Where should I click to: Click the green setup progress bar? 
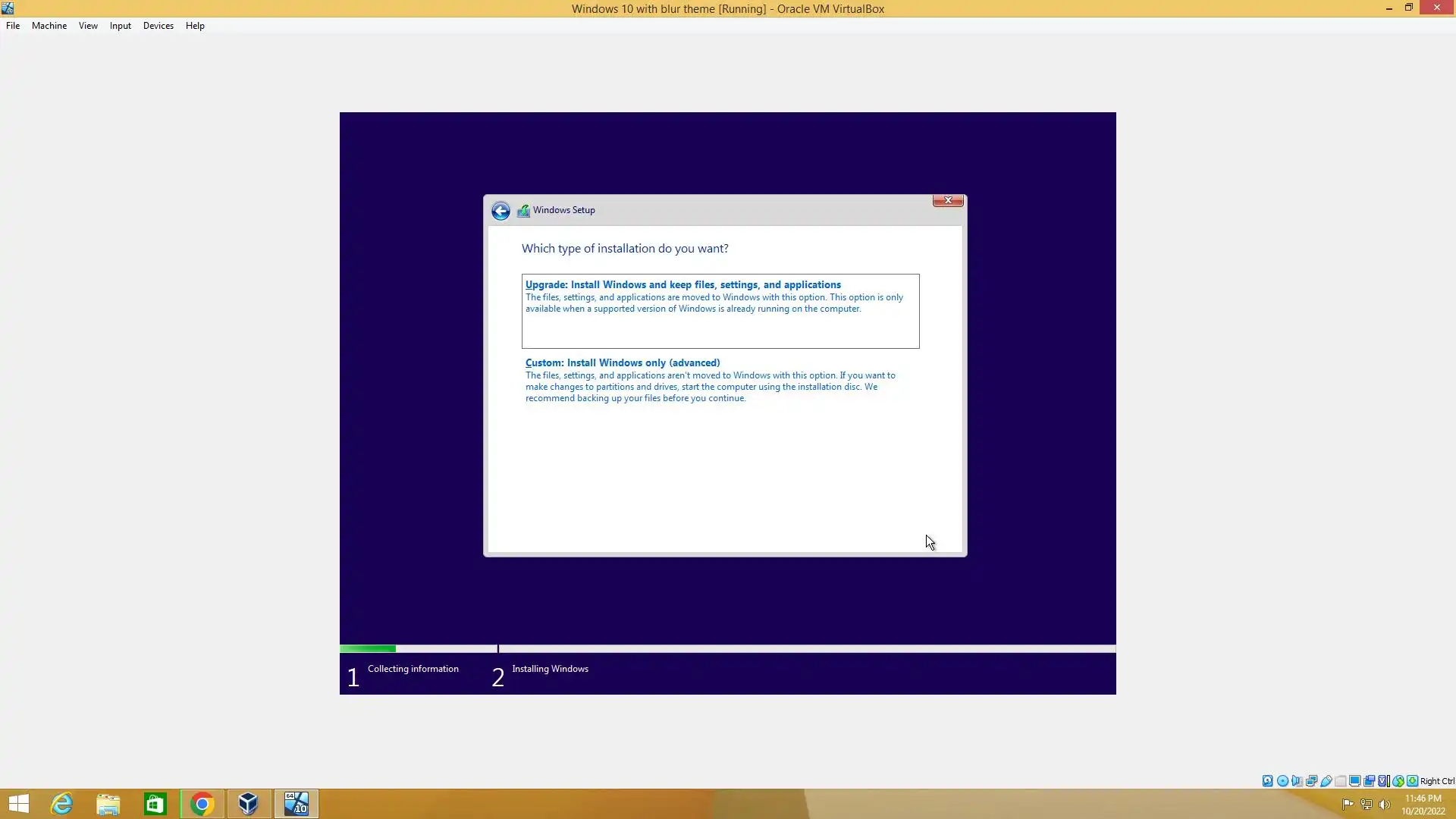coord(368,648)
